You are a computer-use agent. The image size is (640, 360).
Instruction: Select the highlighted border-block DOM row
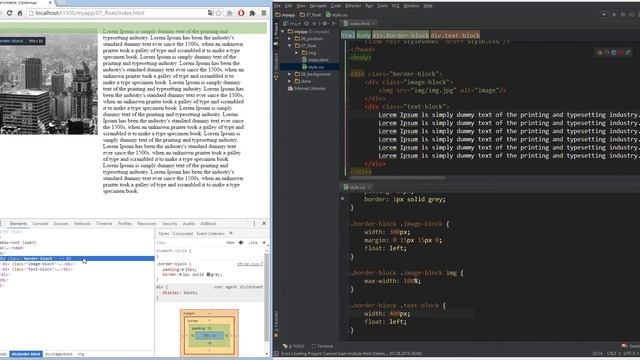click(77, 258)
